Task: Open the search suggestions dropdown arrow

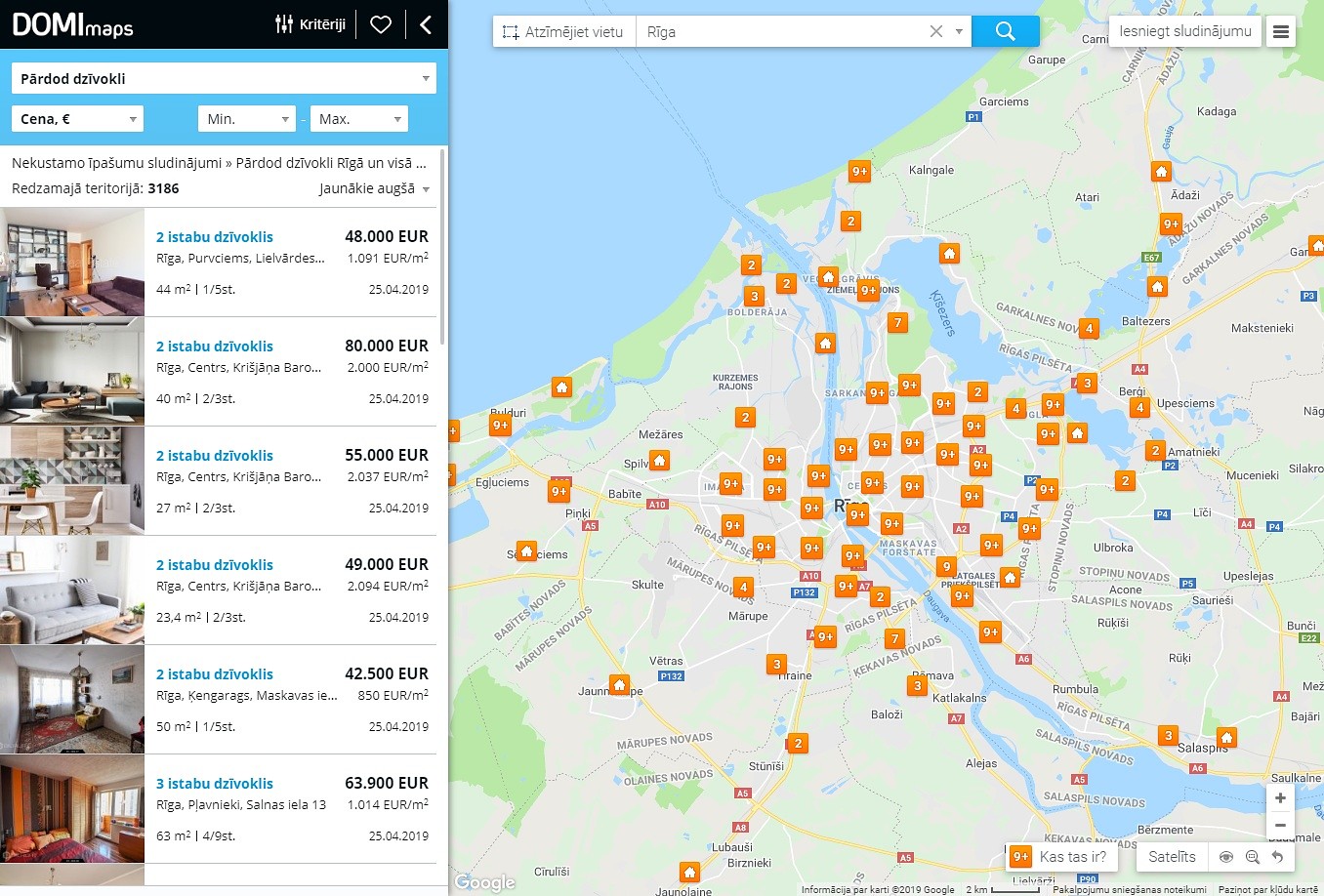Action: [x=959, y=31]
